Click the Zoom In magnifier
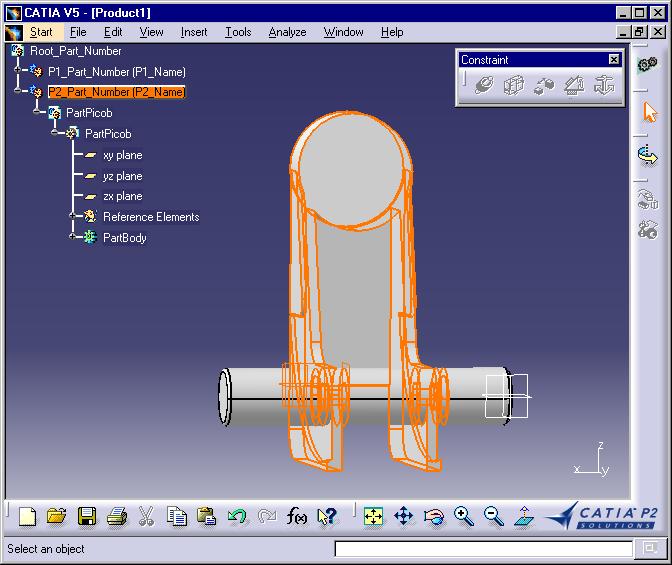This screenshot has width=672, height=565. [x=464, y=516]
